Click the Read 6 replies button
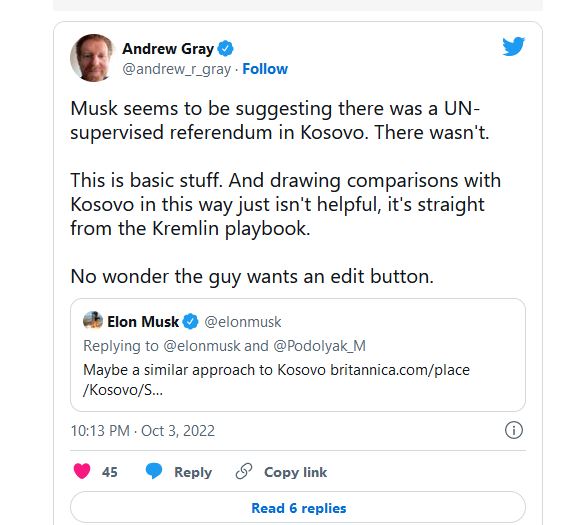The height and width of the screenshot is (525, 579). tap(298, 508)
